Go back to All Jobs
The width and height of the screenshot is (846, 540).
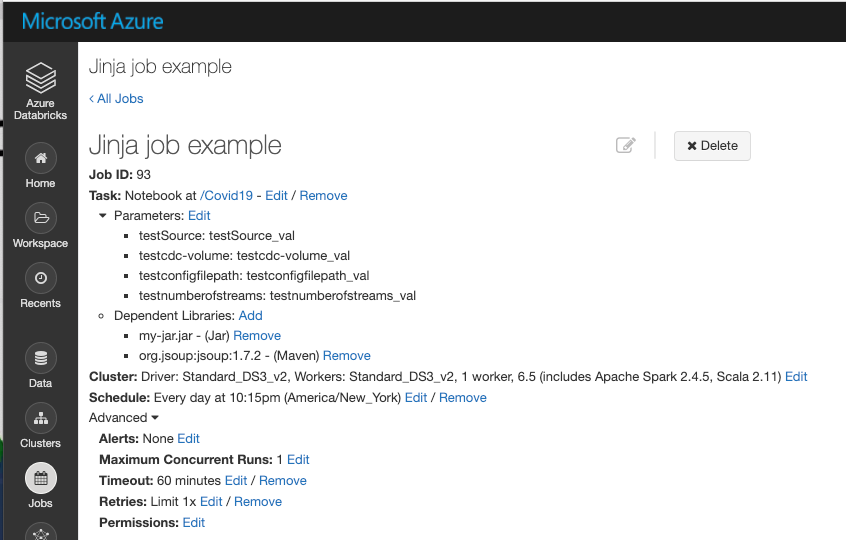(116, 98)
